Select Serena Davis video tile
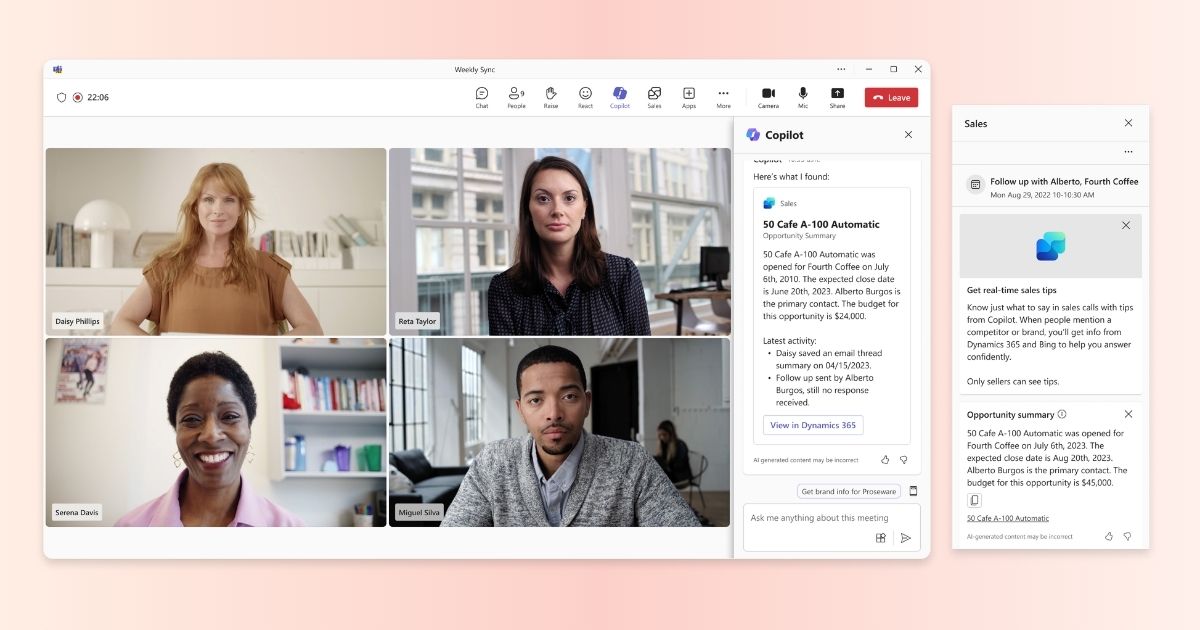Screen dimensions: 1200x630 [x=216, y=432]
